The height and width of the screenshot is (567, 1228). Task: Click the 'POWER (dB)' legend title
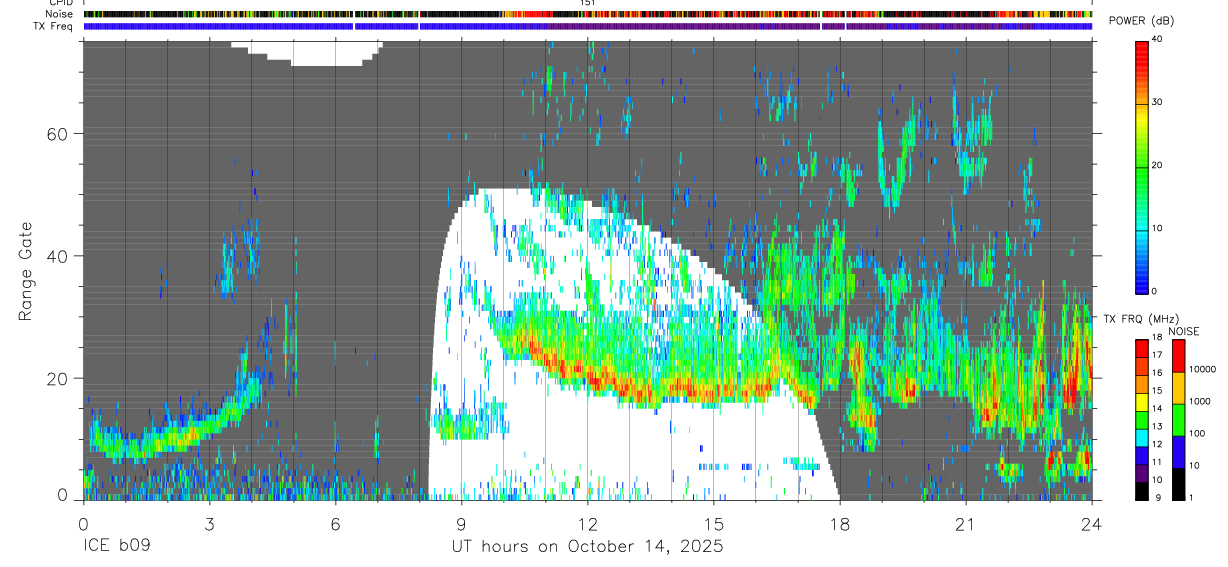click(x=1141, y=21)
